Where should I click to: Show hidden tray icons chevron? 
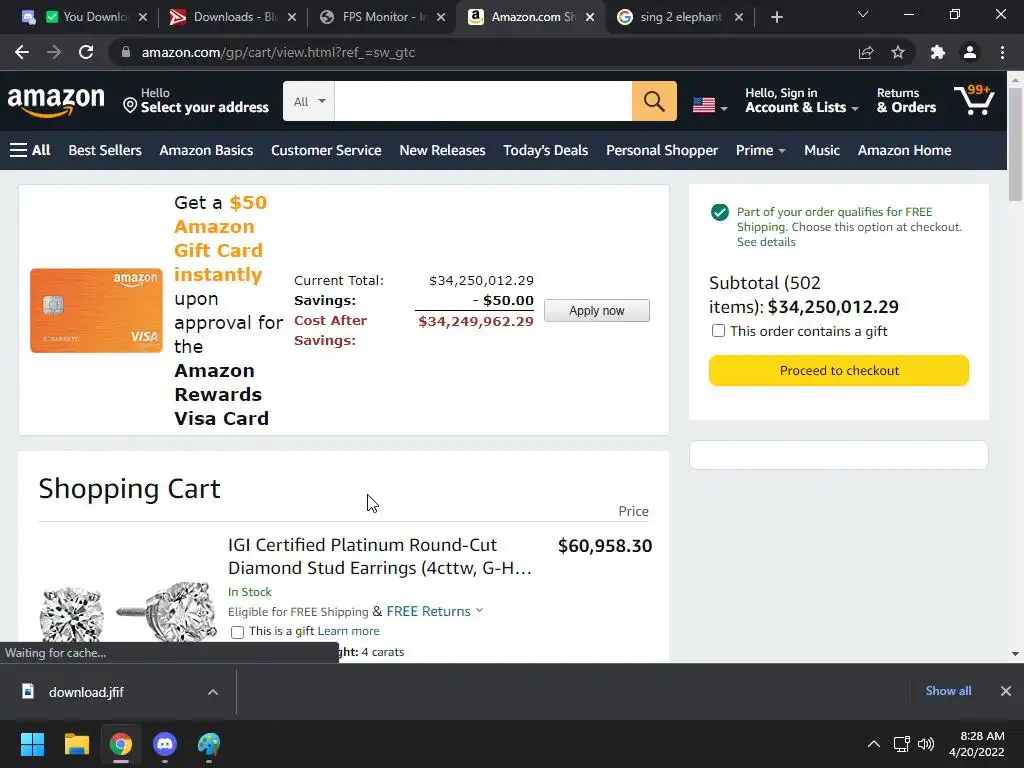(x=873, y=744)
